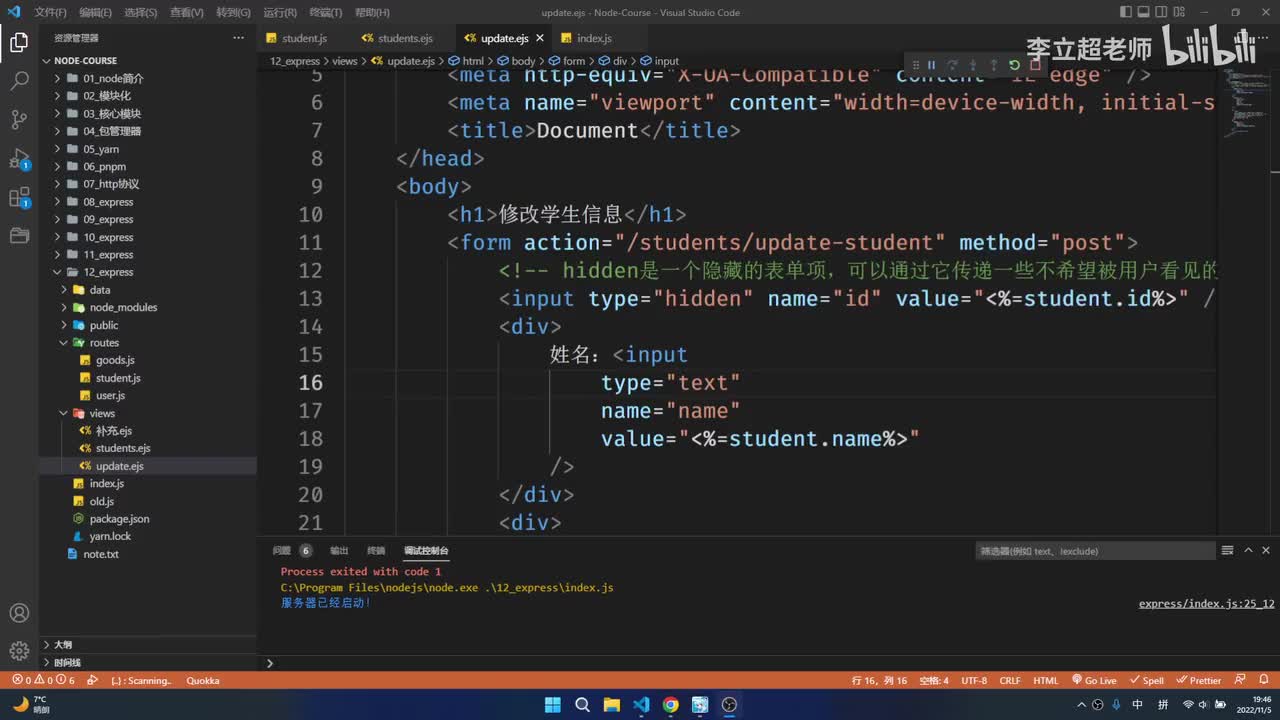The height and width of the screenshot is (720, 1280).
Task: Focus the debug console filter input
Action: [x=1094, y=551]
